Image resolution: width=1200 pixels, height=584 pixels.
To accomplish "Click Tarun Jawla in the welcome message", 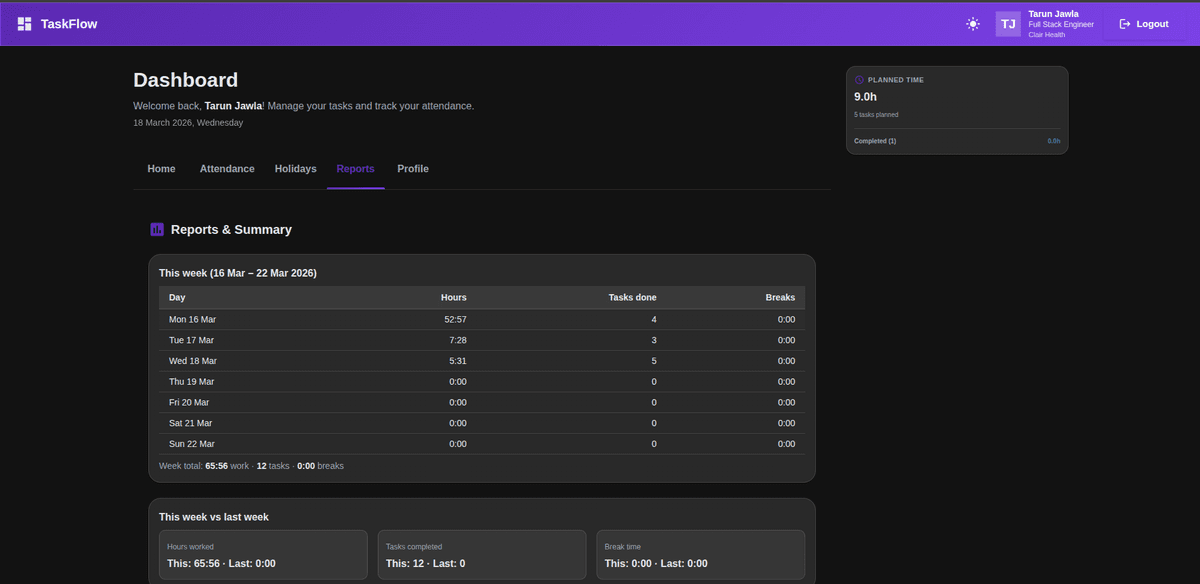I will [233, 105].
